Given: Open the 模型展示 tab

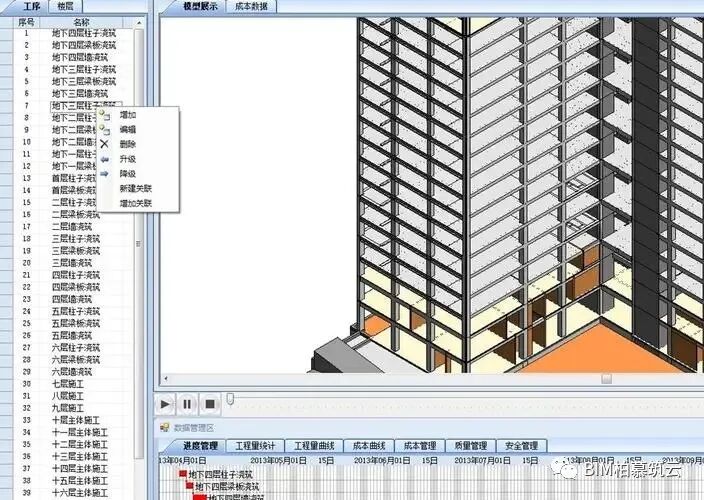Looking at the screenshot, I should pos(200,6).
